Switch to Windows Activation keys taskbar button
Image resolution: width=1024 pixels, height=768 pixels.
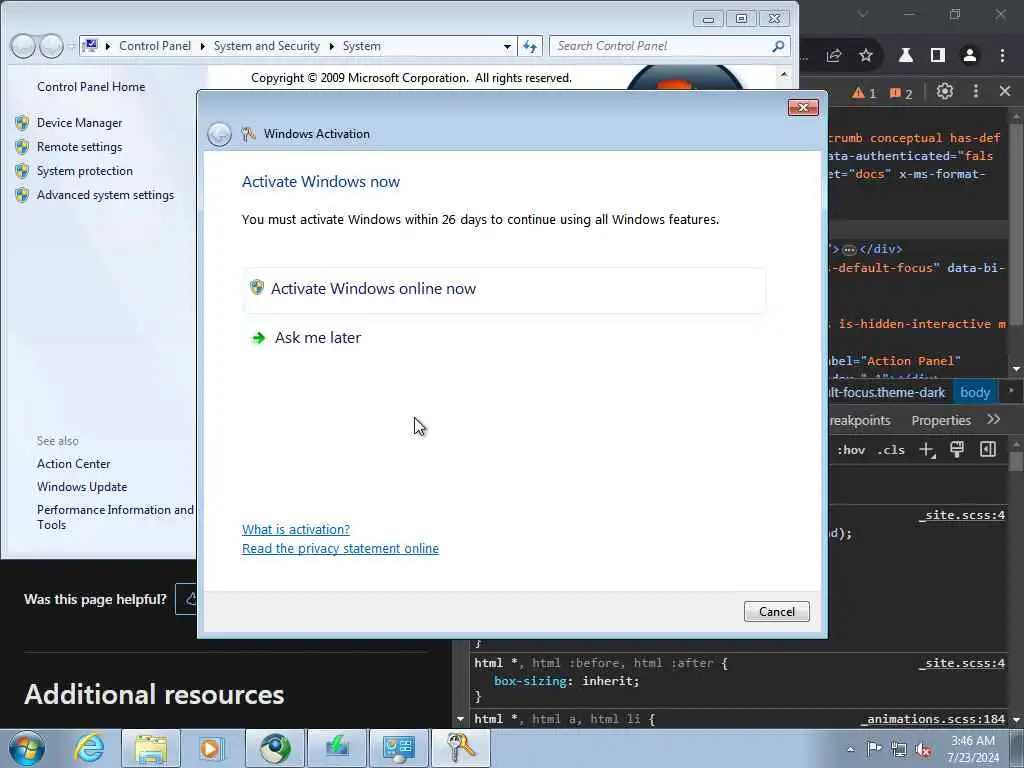[460, 748]
